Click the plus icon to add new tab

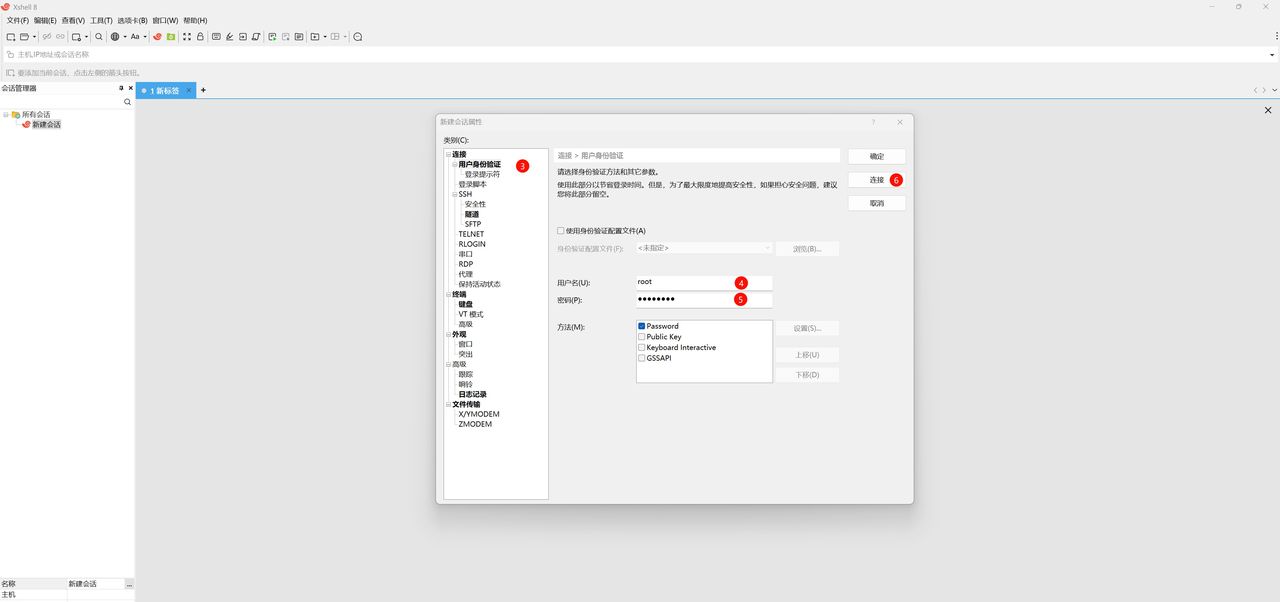click(203, 90)
